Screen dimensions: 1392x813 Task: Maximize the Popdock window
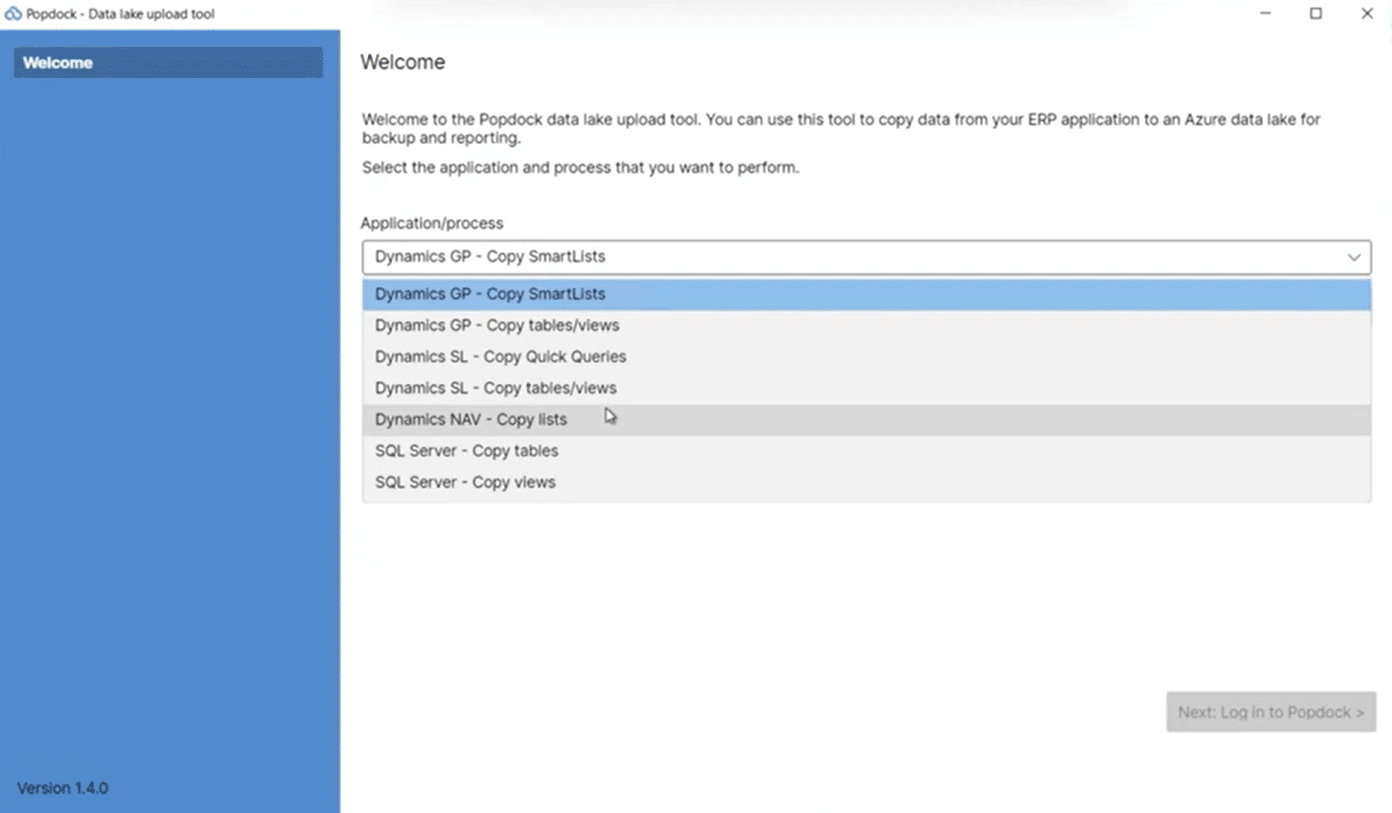tap(1316, 14)
